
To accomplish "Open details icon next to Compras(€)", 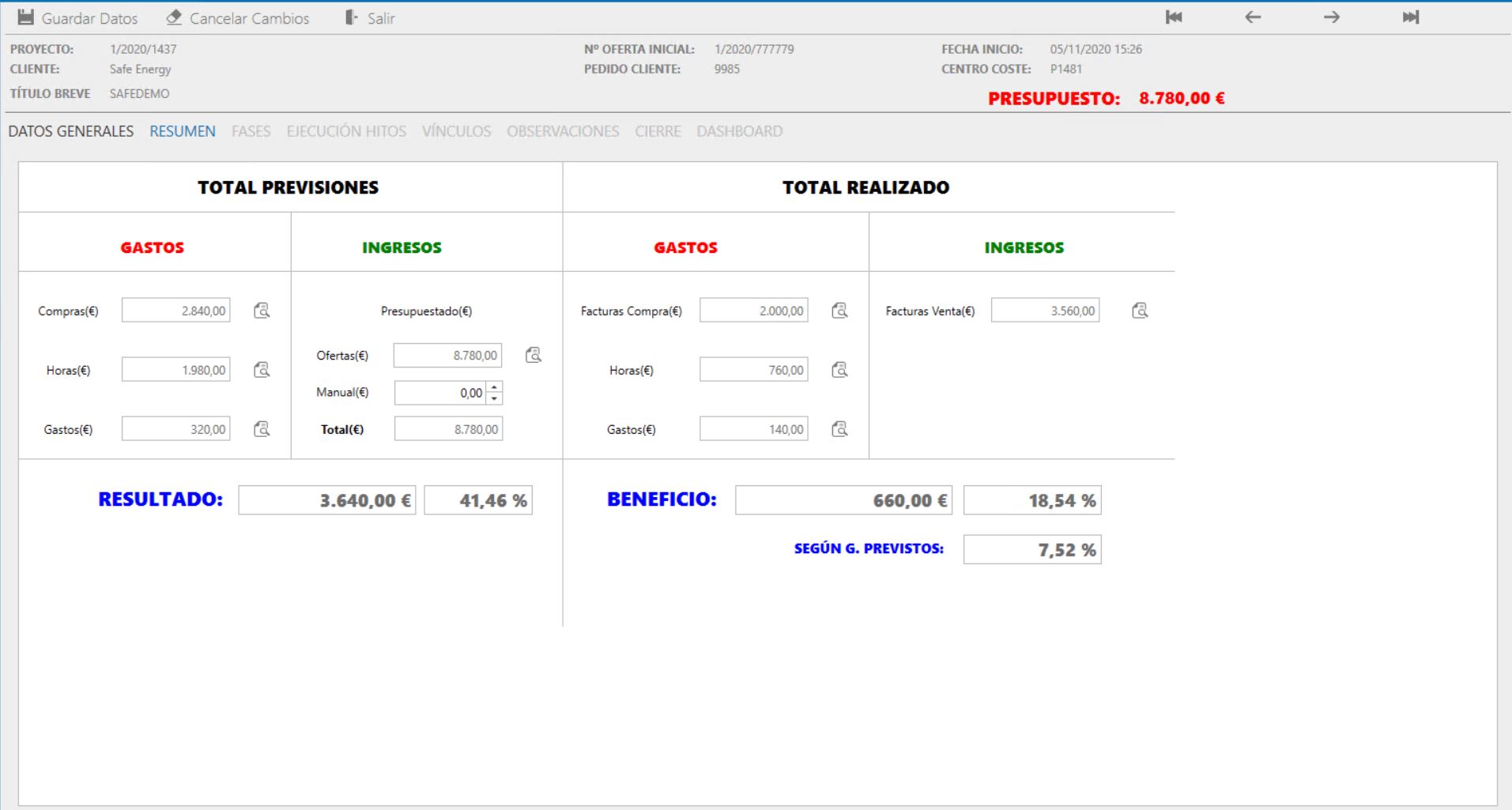I will coord(262,311).
